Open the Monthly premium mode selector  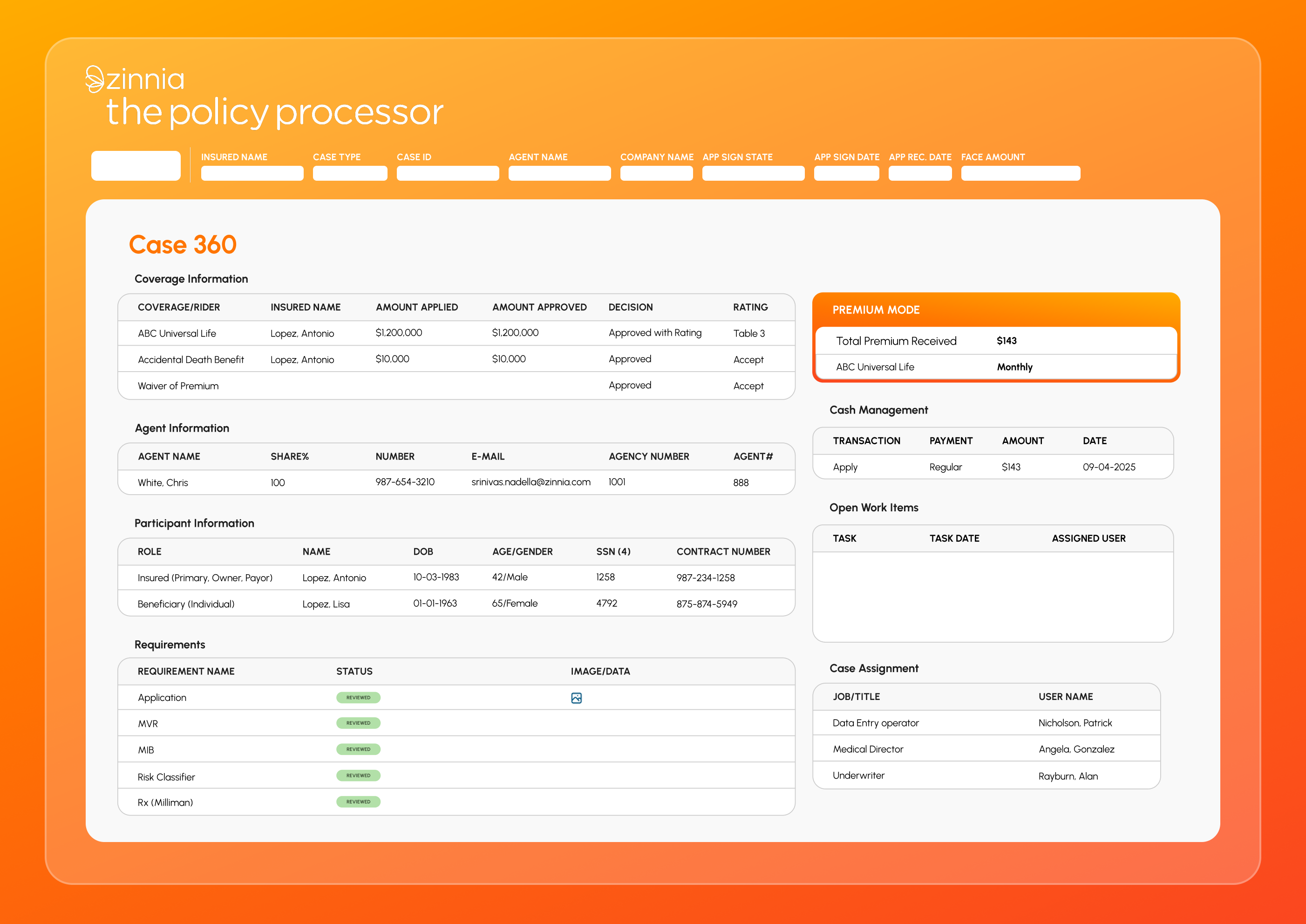point(1014,367)
